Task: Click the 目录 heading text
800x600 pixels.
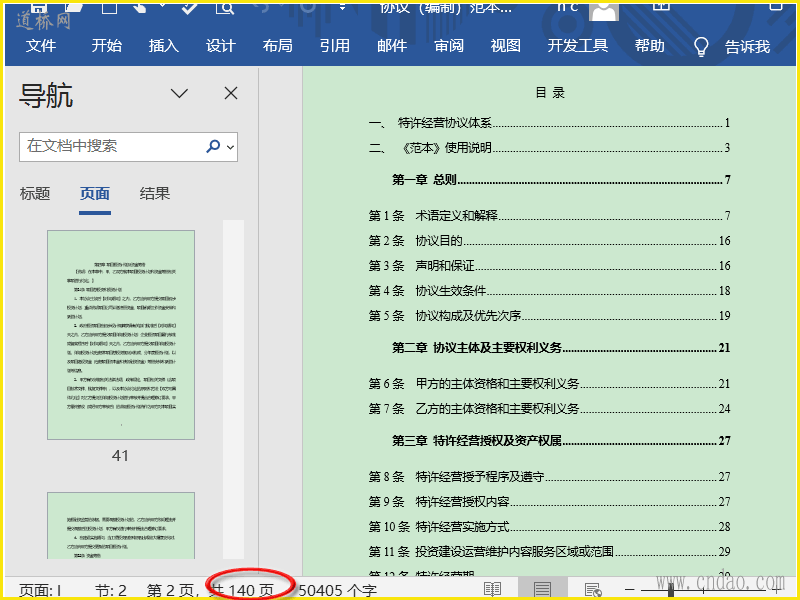Action: (550, 93)
